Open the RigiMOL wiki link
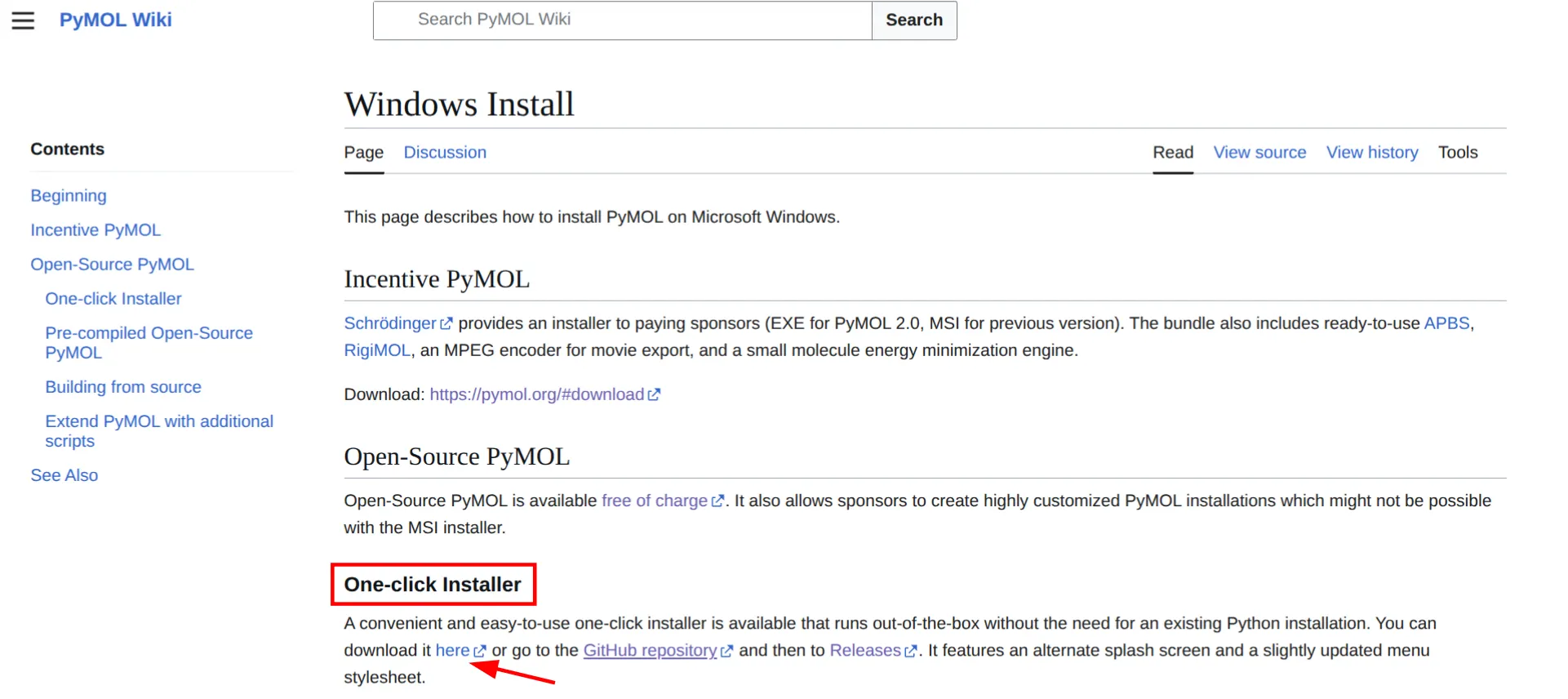 377,350
